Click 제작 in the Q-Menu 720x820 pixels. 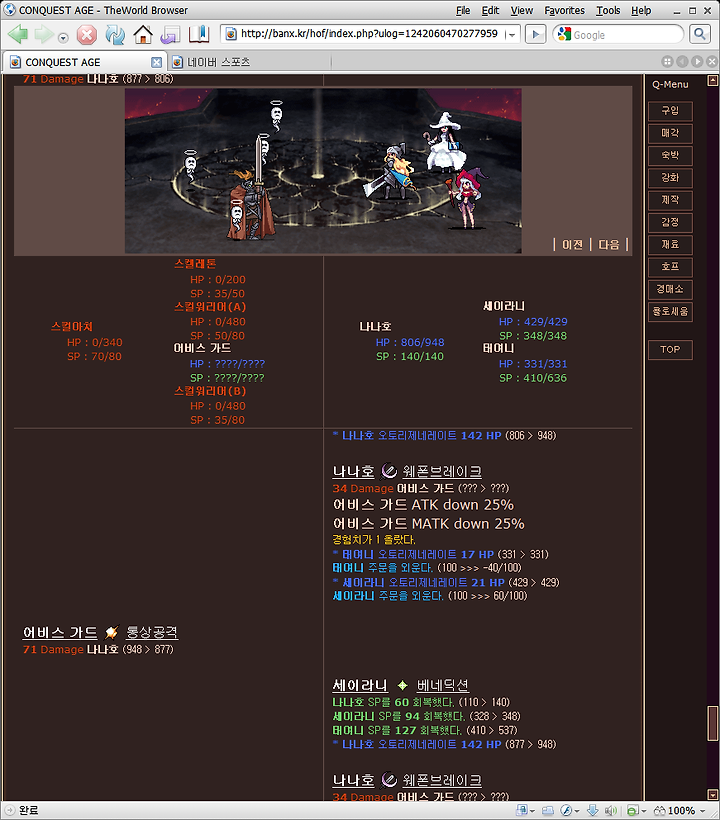tap(670, 200)
